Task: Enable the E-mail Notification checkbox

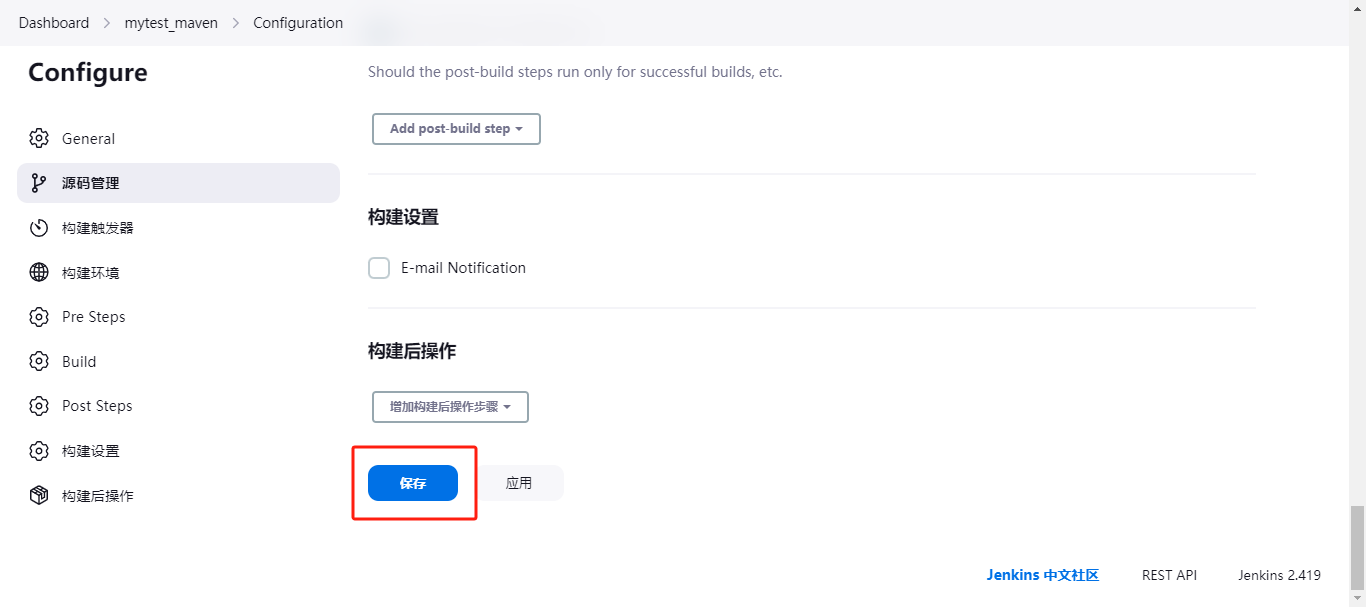Action: (379, 268)
